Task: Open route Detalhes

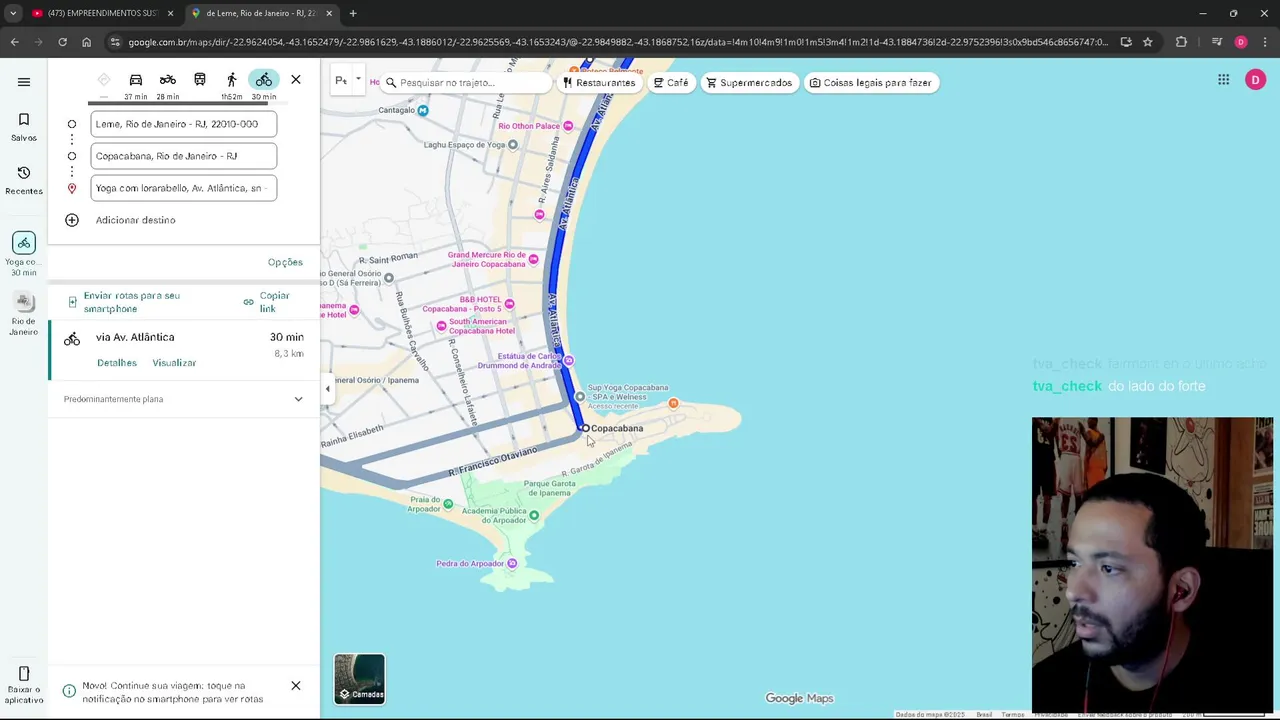Action: coord(117,363)
